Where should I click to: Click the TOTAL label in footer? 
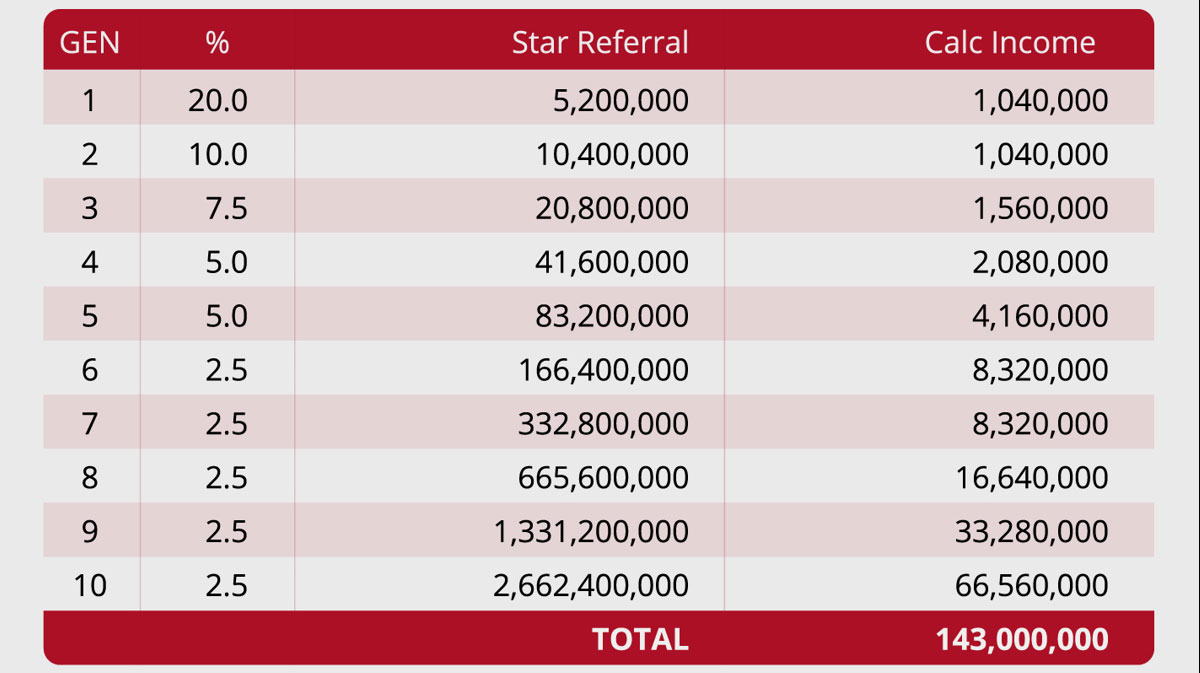click(640, 640)
